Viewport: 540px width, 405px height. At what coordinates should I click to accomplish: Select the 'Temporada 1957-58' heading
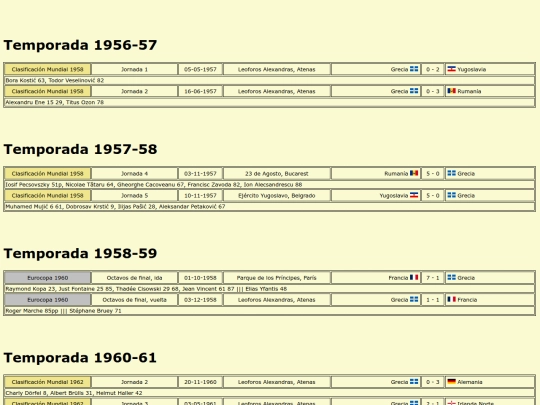tap(80, 149)
